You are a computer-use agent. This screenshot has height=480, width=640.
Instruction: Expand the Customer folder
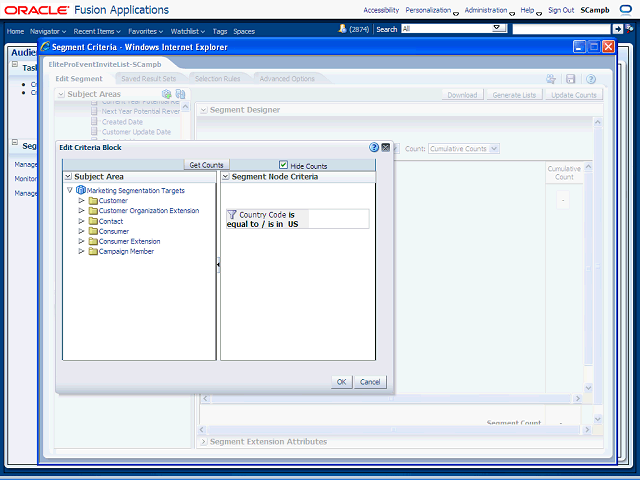pos(81,200)
